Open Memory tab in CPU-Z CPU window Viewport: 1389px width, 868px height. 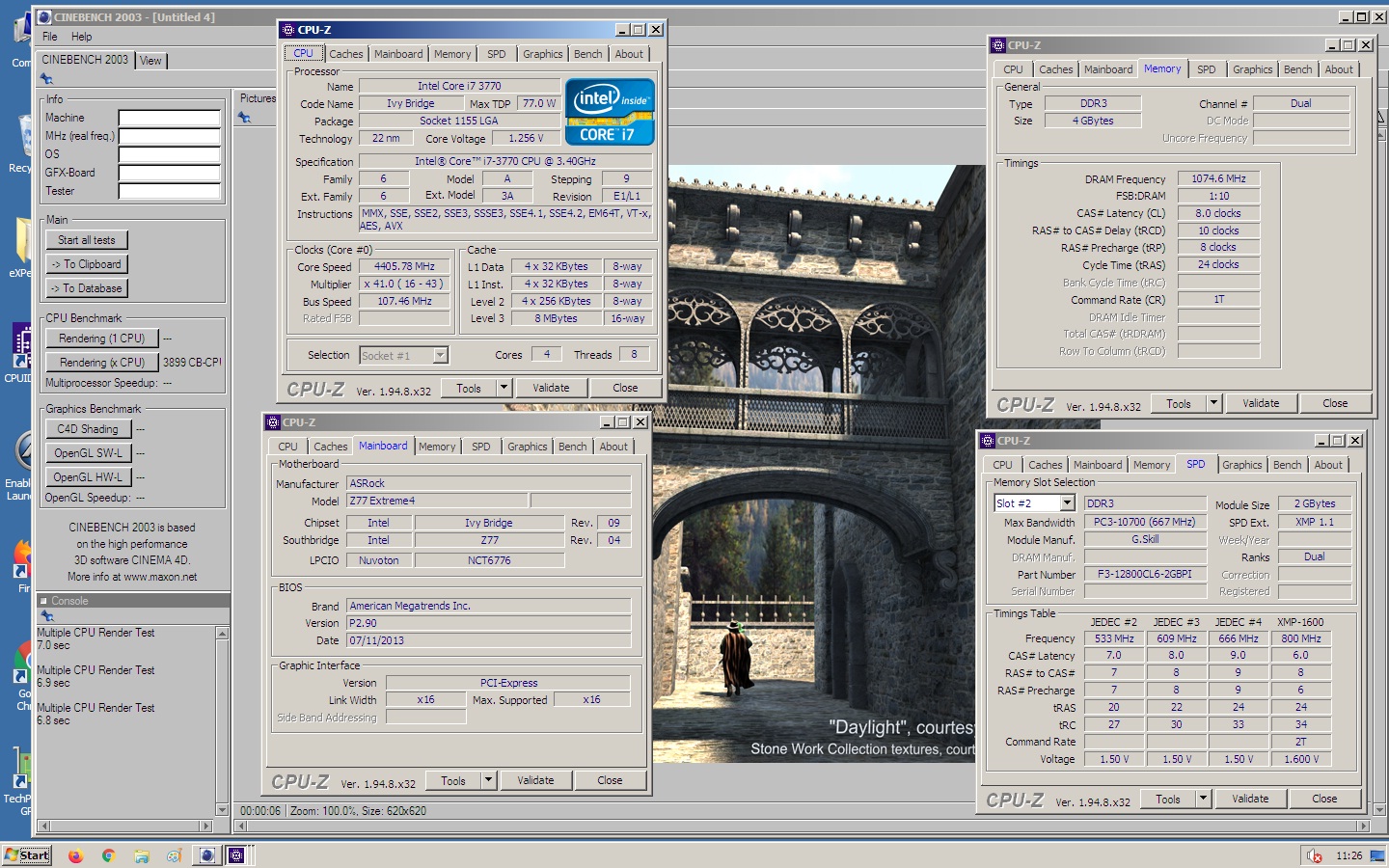[452, 54]
